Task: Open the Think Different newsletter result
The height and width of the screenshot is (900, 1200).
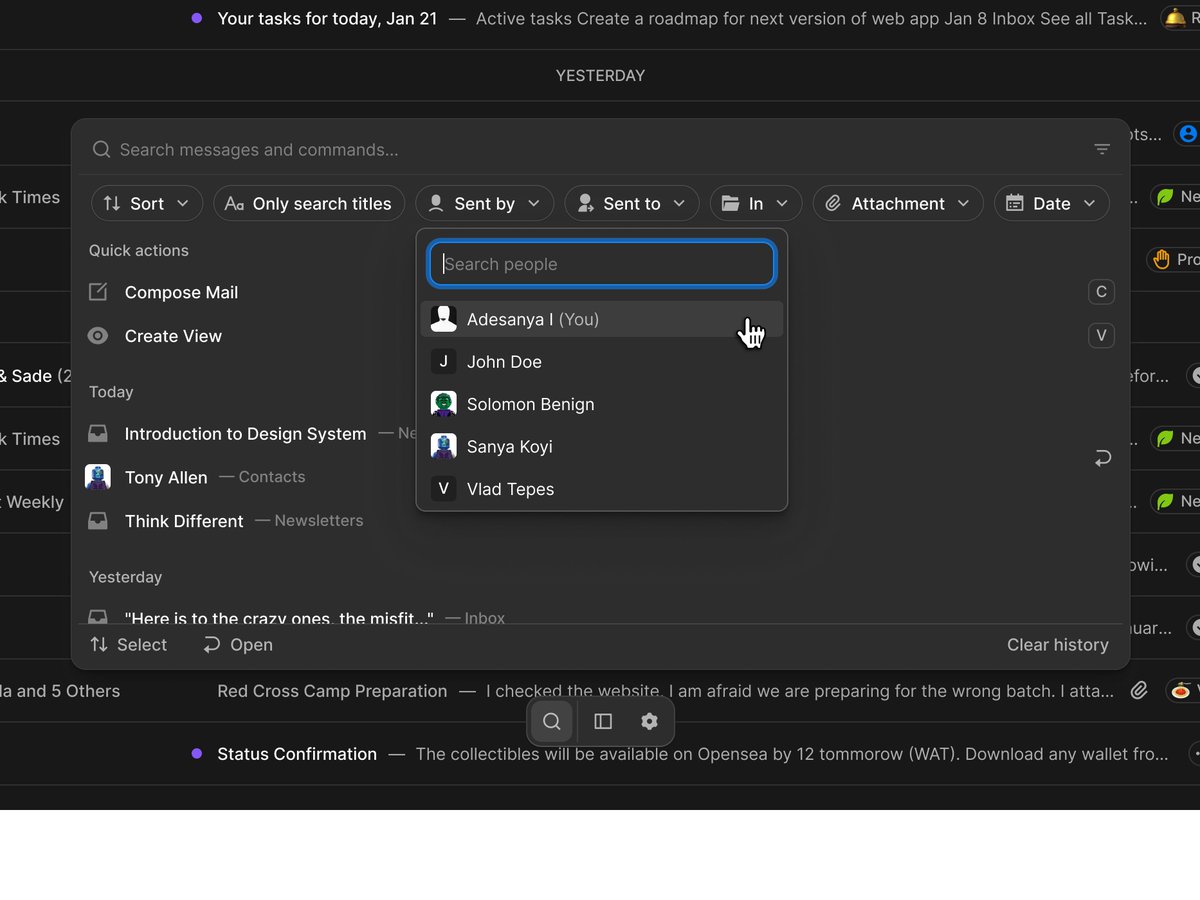Action: (x=184, y=521)
